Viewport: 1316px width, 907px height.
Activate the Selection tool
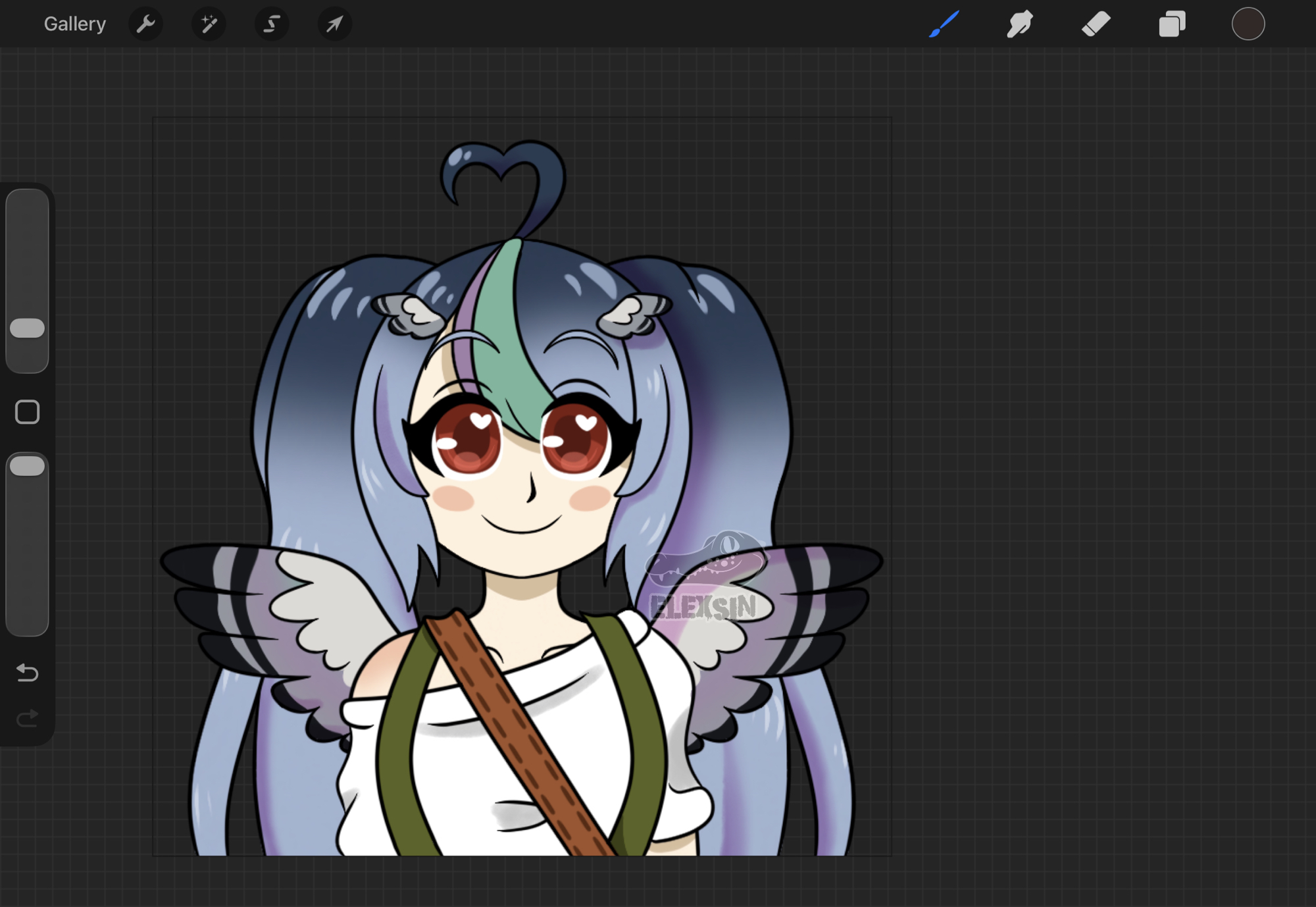click(272, 24)
